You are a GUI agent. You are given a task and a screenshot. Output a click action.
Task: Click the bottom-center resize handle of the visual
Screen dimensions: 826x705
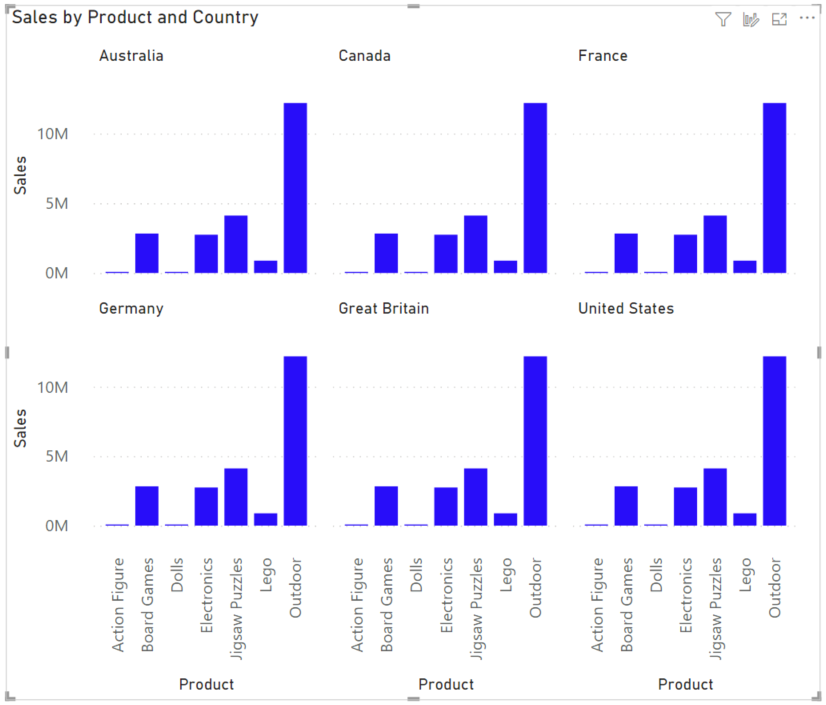coord(413,700)
